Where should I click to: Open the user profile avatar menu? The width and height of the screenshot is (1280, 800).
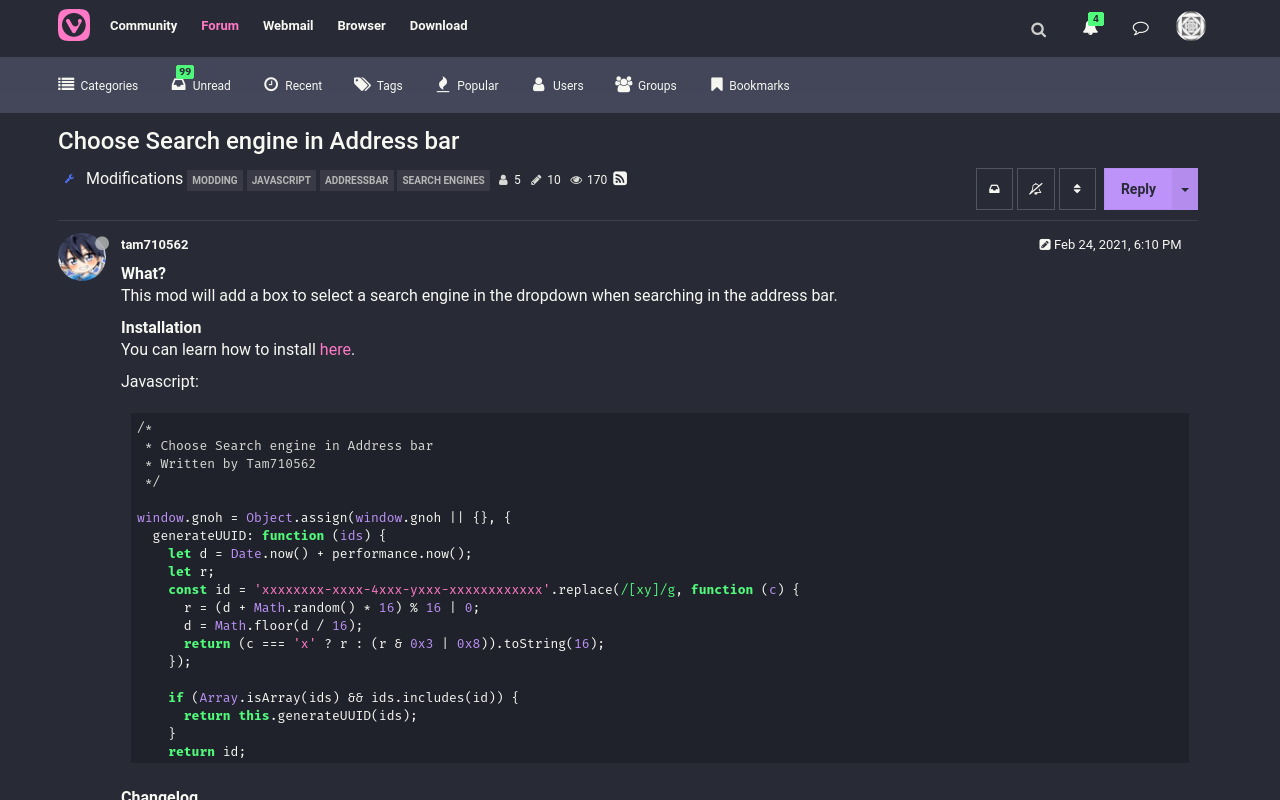(x=1190, y=27)
